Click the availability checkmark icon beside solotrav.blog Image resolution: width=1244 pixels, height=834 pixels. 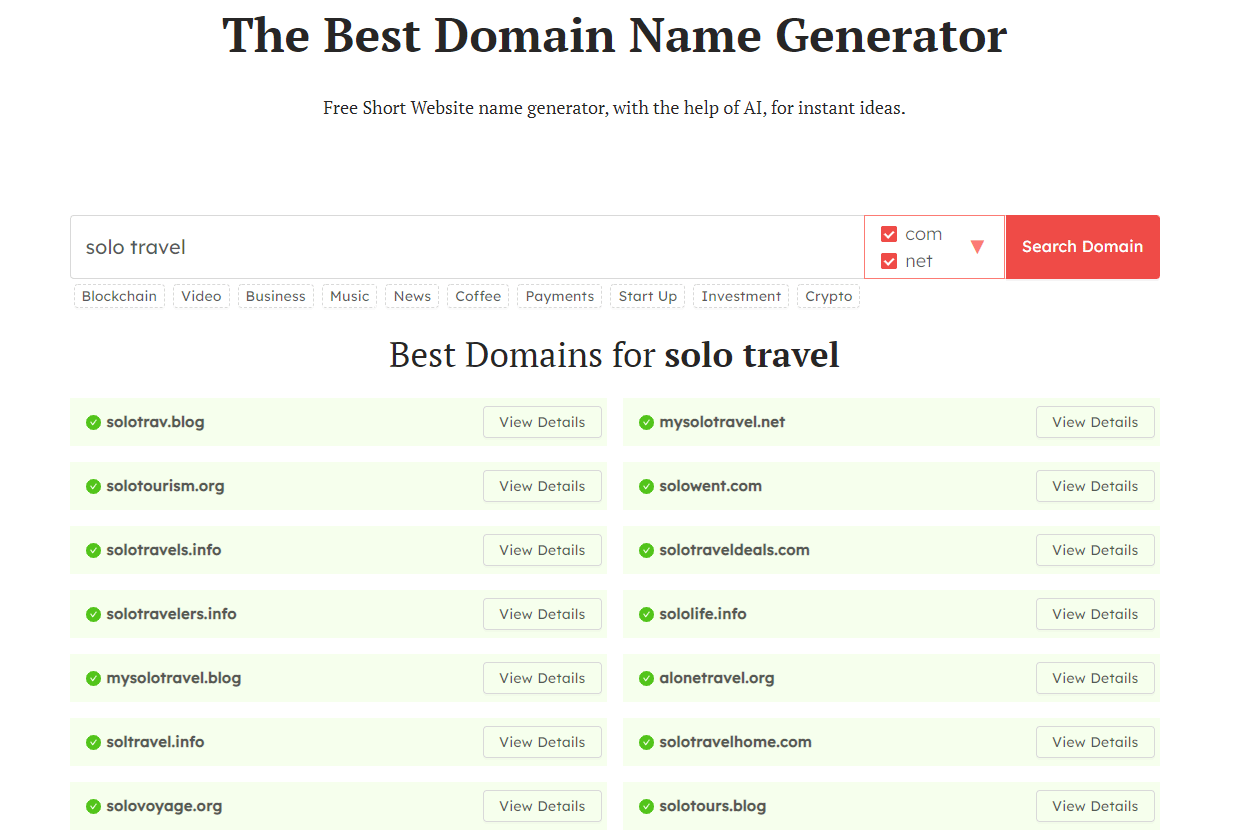tap(91, 422)
